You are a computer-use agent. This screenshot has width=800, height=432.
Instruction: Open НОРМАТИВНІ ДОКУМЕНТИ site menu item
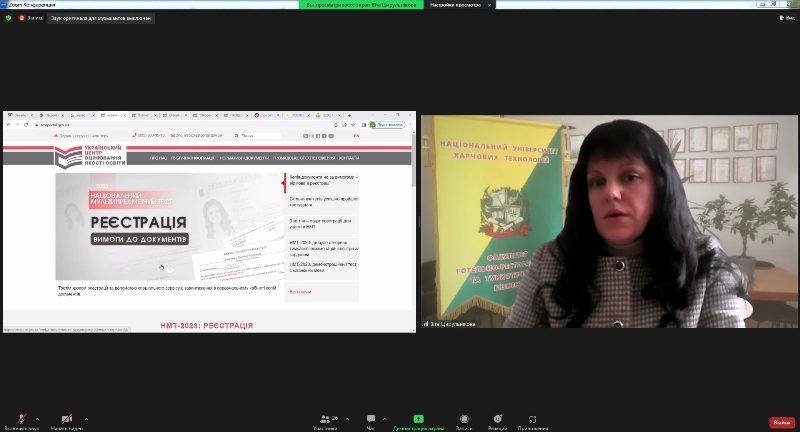244,158
